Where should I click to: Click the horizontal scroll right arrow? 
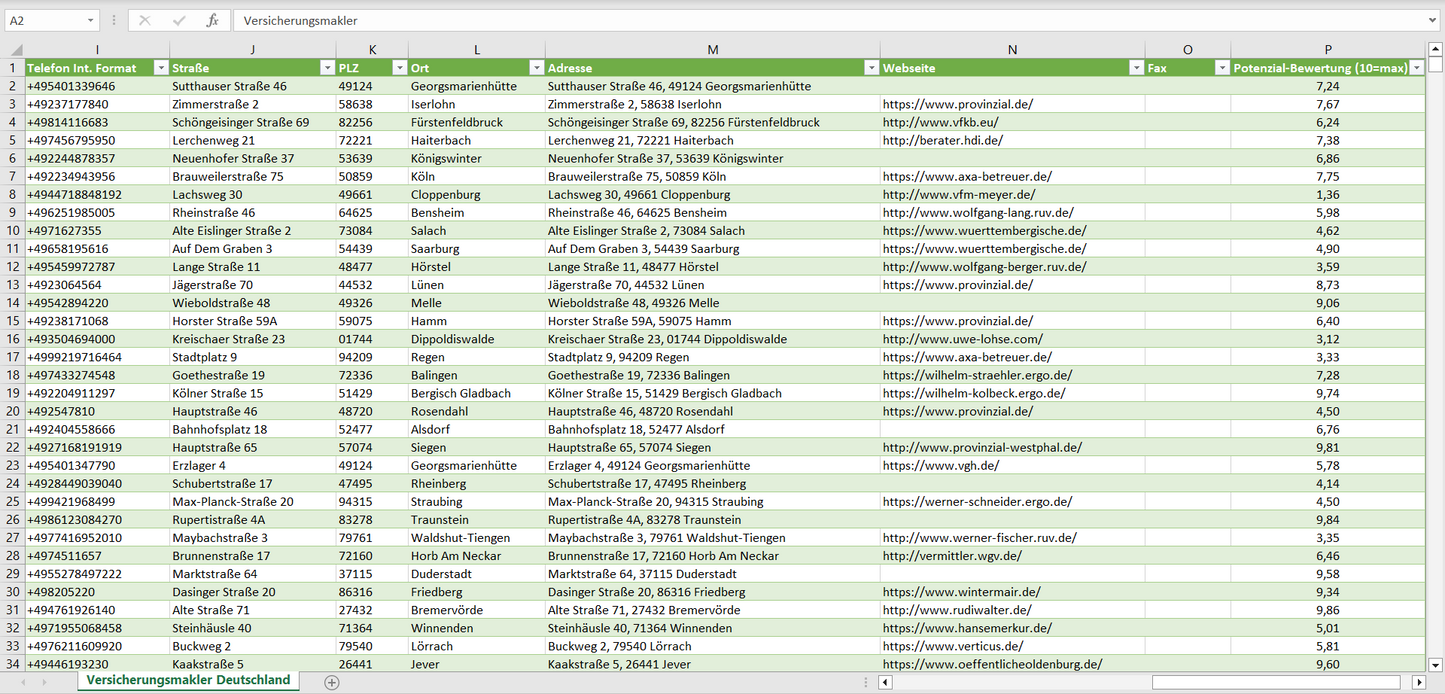click(1418, 682)
